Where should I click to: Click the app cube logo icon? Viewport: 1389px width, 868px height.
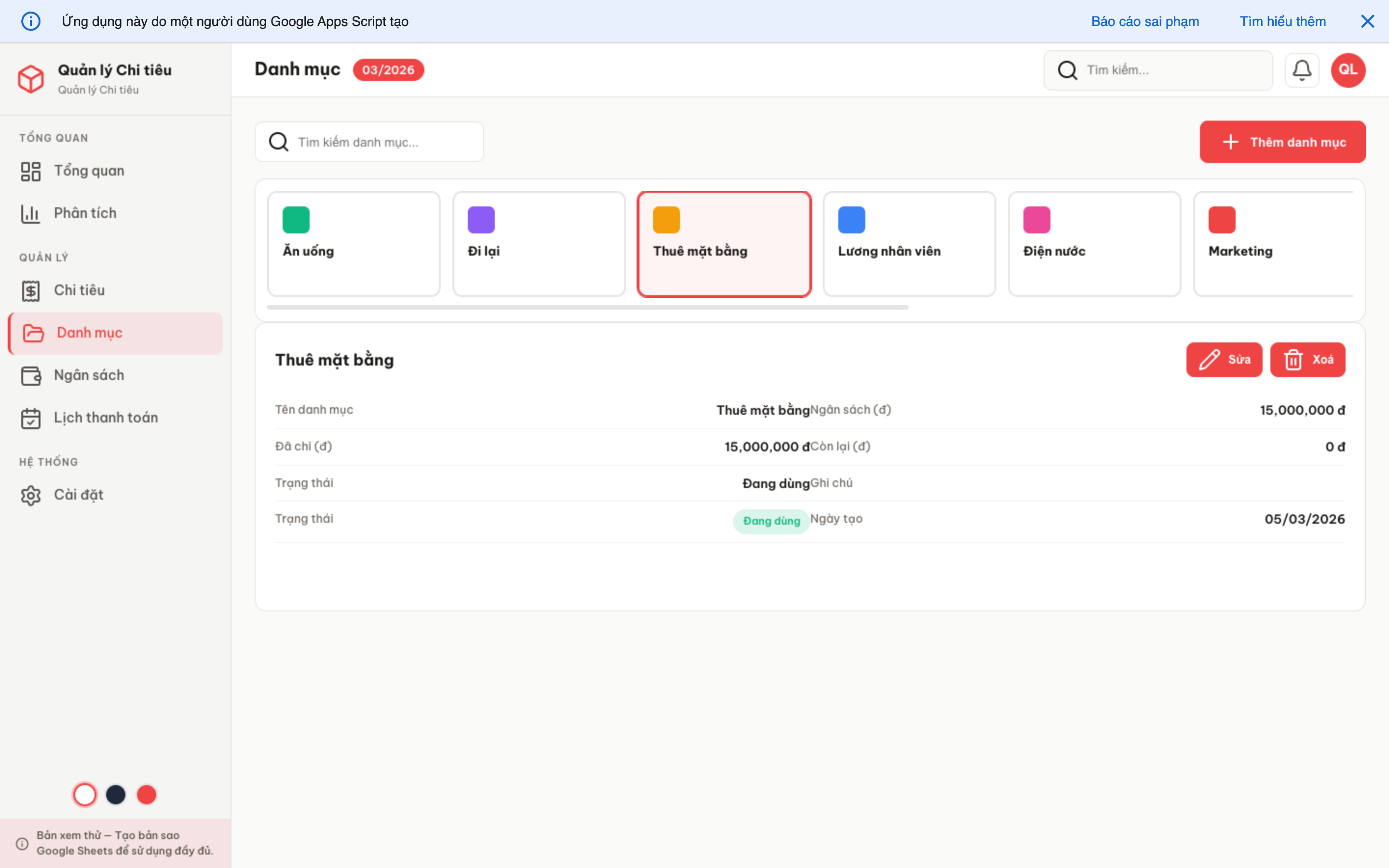(x=31, y=79)
